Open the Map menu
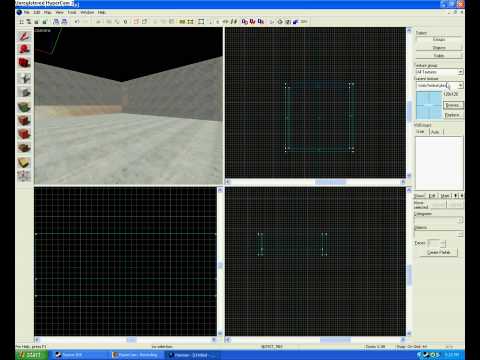This screenshot has height=360, width=480. [48, 12]
